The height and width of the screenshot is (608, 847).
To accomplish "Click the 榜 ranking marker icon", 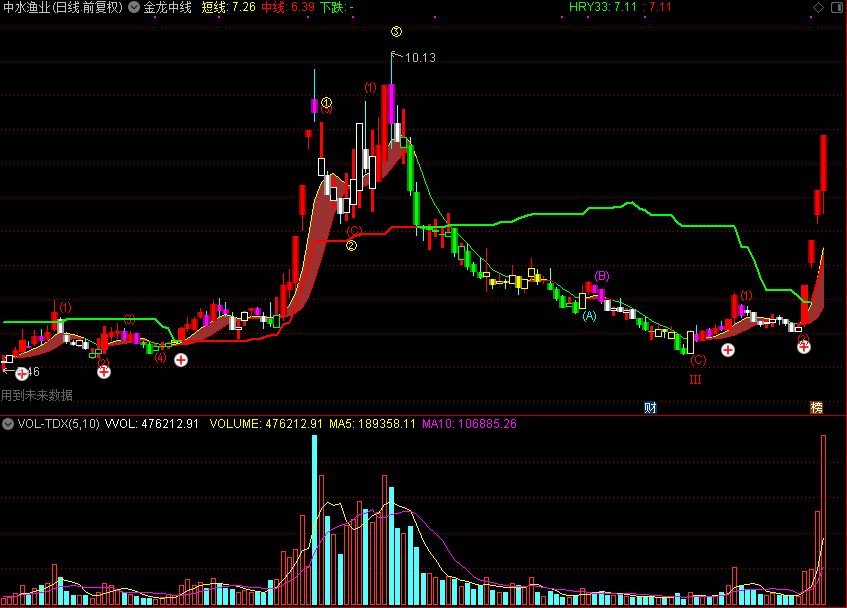I will [x=816, y=408].
